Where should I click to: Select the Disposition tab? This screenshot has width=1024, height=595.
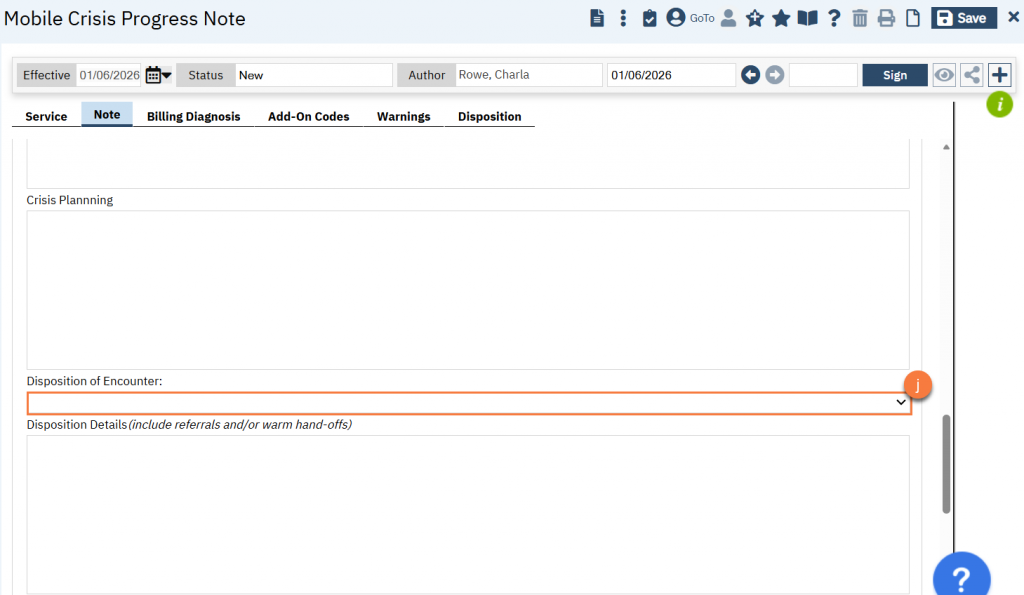coord(489,116)
